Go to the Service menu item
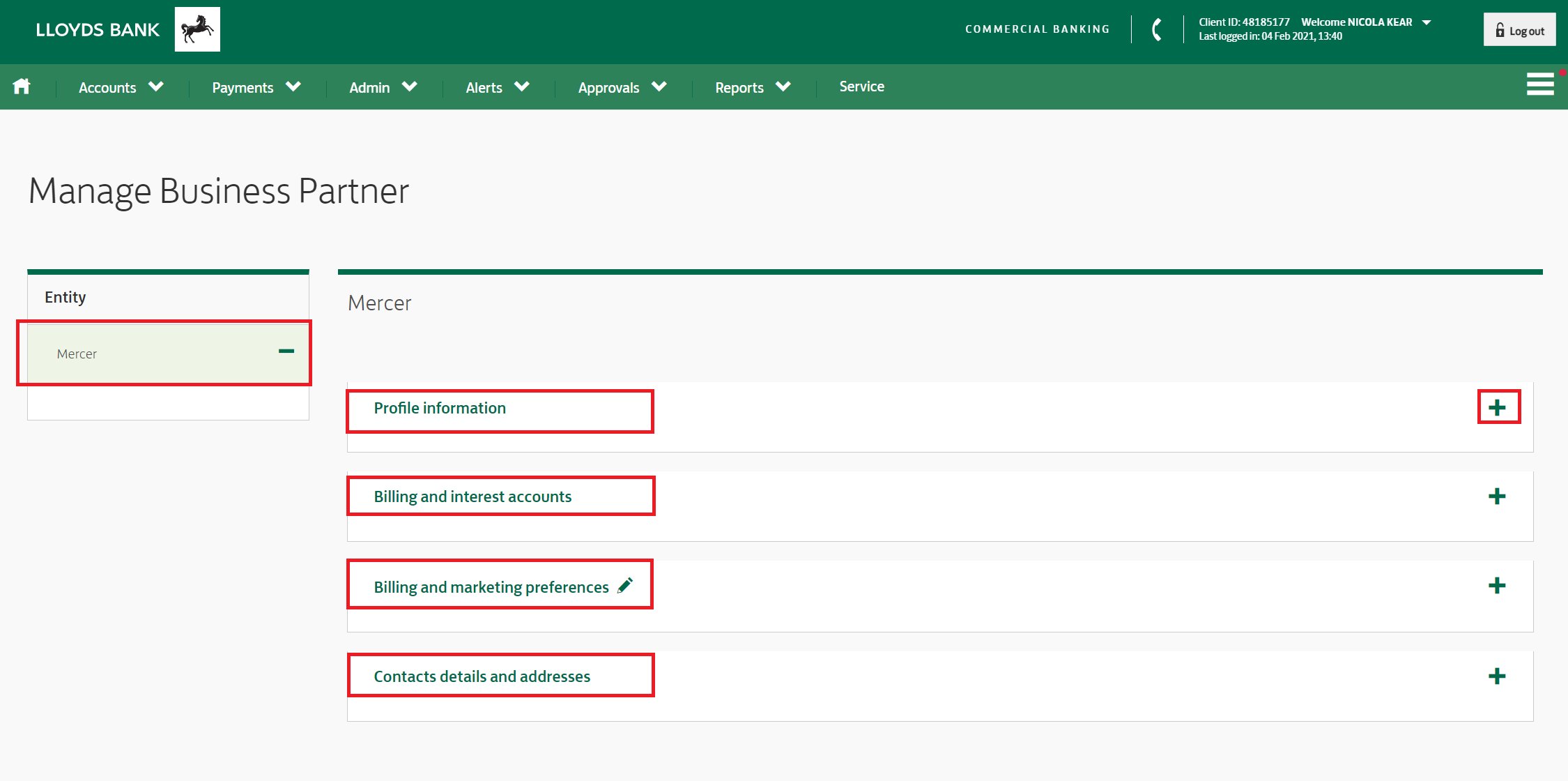 pyautogui.click(x=861, y=86)
